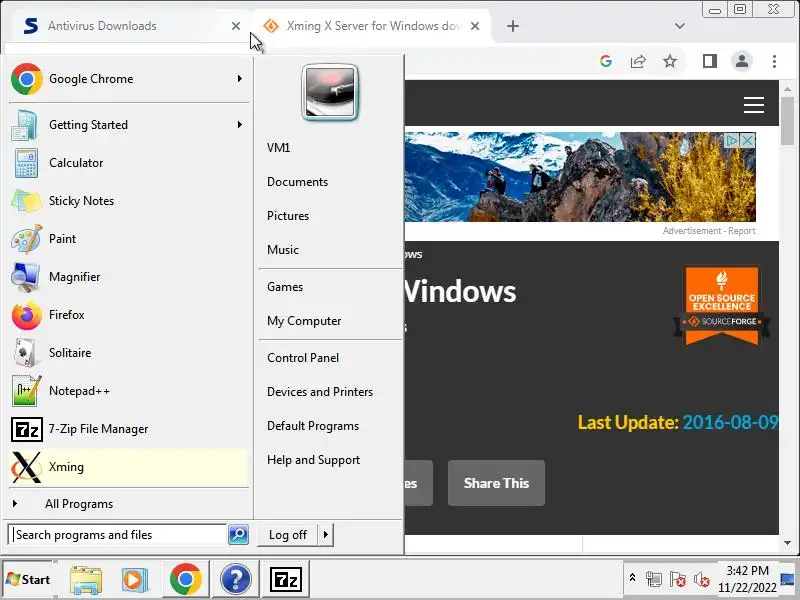Select Xming X Server tab
This screenshot has height=600, width=800.
372,26
